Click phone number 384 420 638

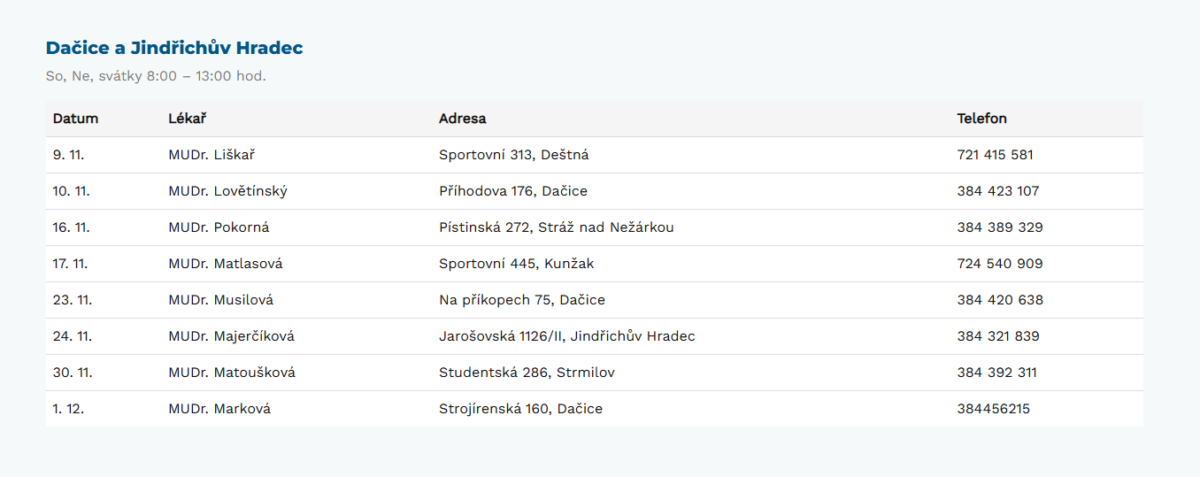999,300
